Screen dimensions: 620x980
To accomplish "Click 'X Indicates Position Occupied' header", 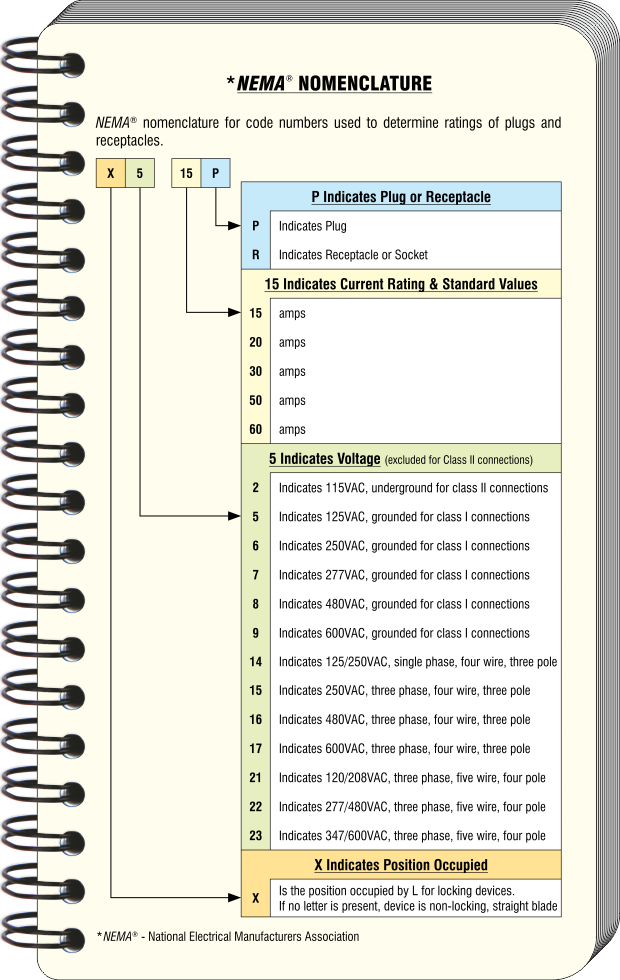I will coord(401,865).
